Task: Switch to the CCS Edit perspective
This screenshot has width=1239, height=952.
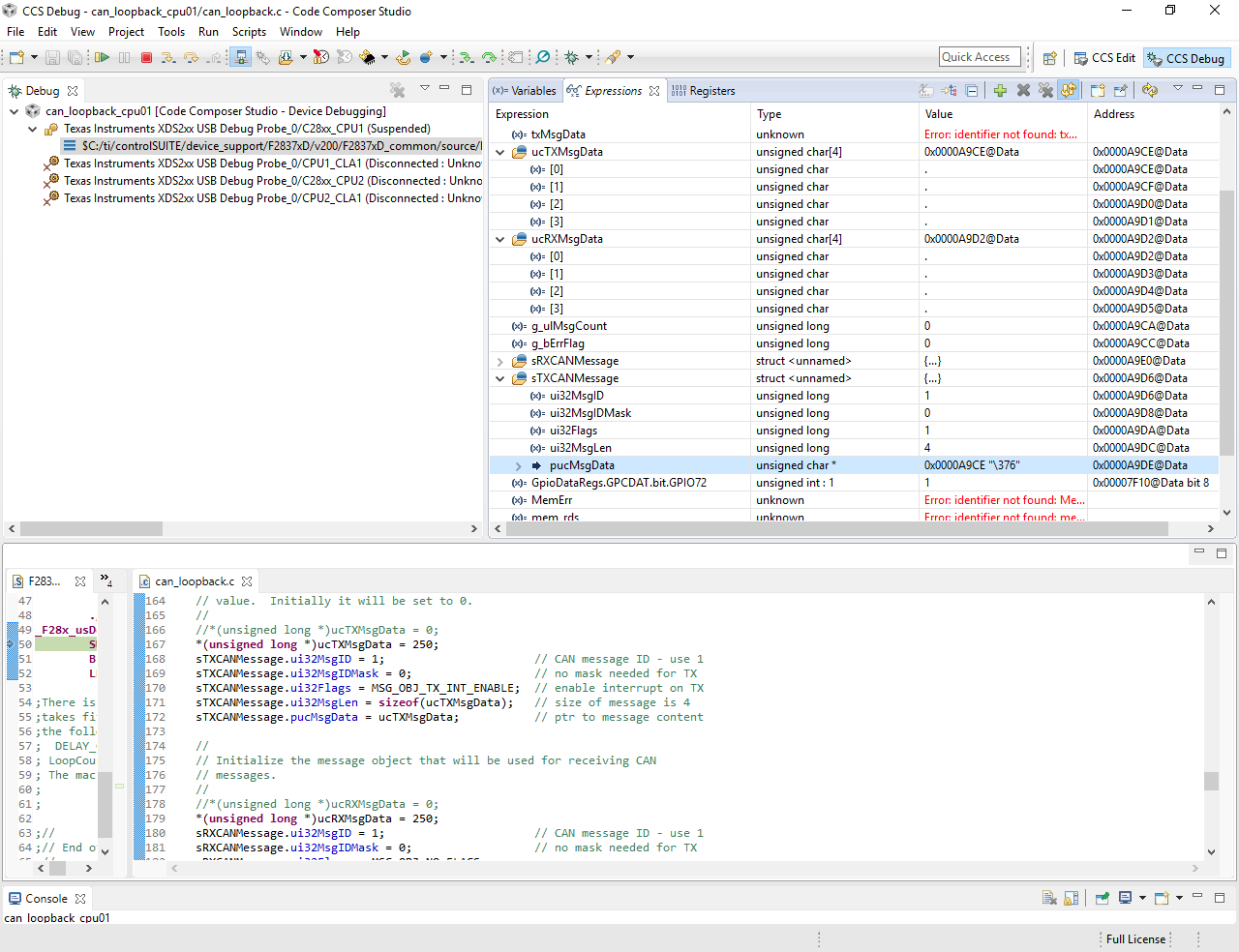Action: coord(1104,58)
